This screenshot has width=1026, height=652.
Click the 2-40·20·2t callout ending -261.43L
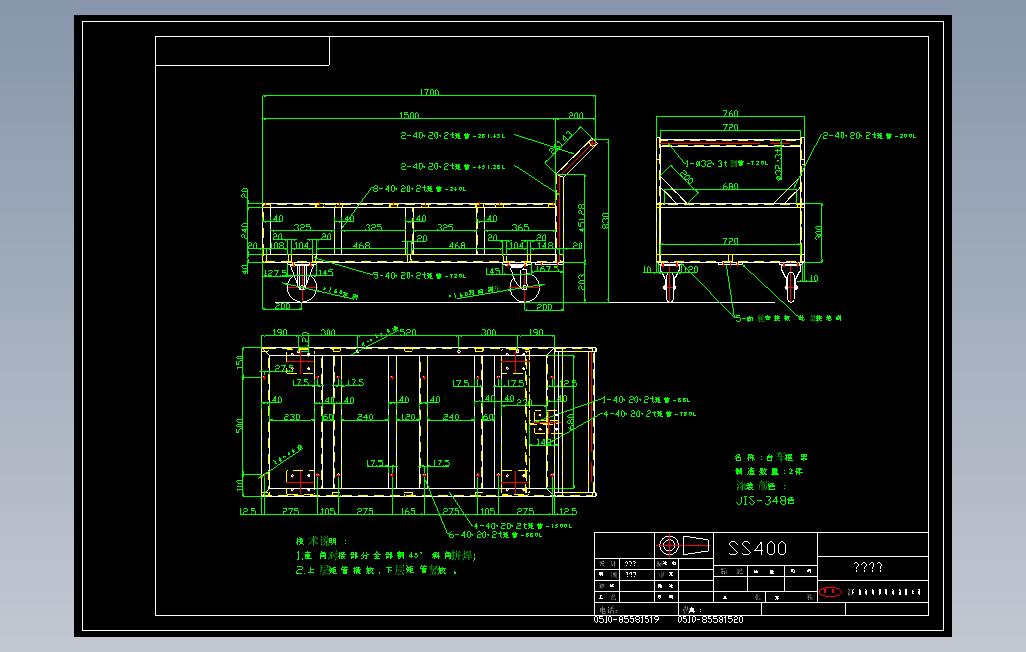point(453,136)
